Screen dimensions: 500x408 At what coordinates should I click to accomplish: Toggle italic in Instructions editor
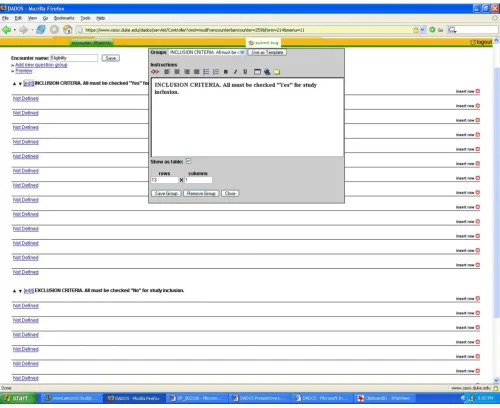click(x=235, y=72)
